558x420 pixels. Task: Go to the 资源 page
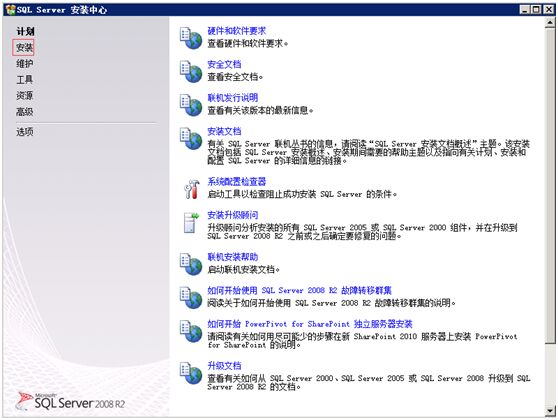(x=25, y=95)
